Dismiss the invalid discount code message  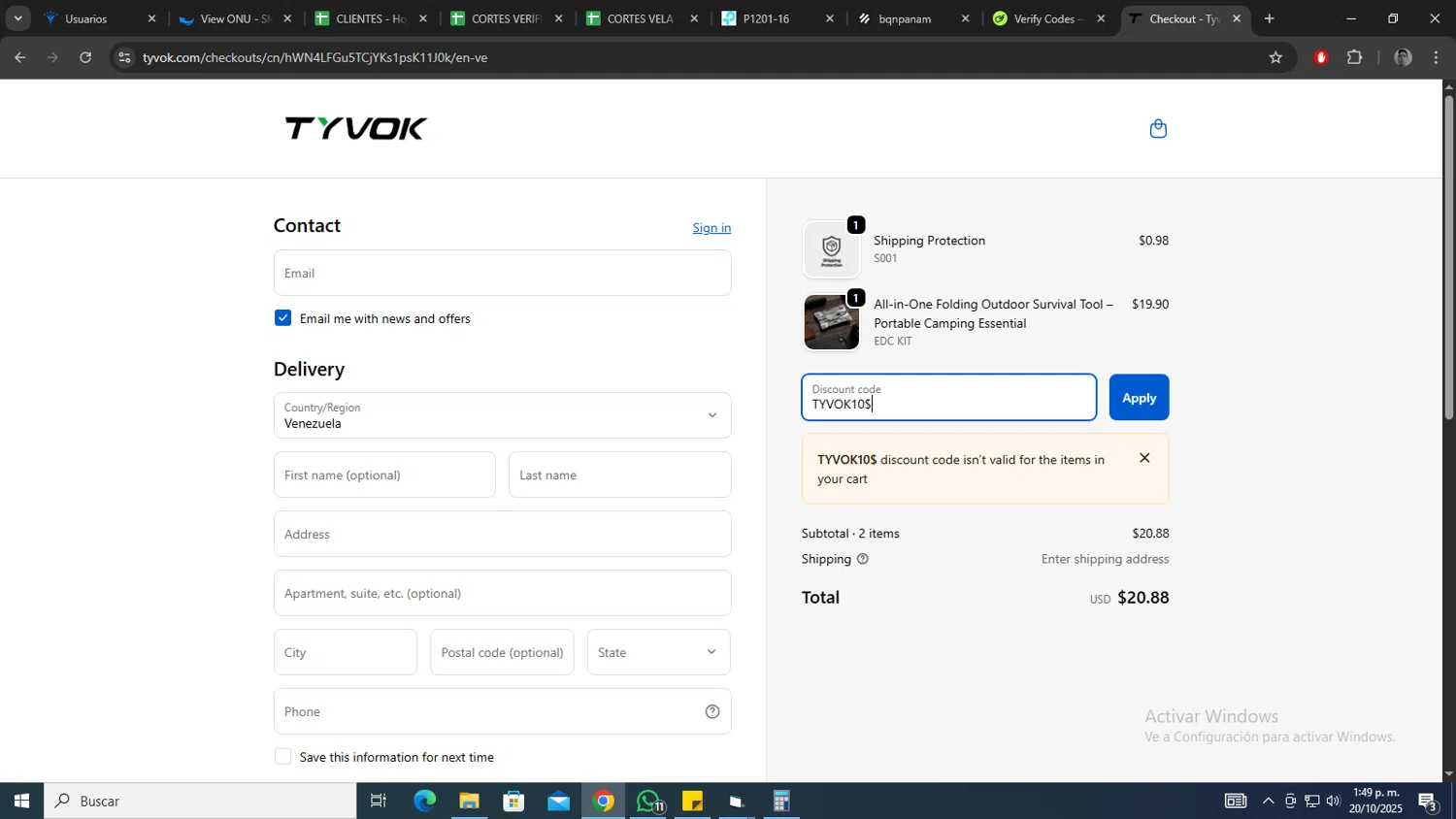coord(1144,458)
